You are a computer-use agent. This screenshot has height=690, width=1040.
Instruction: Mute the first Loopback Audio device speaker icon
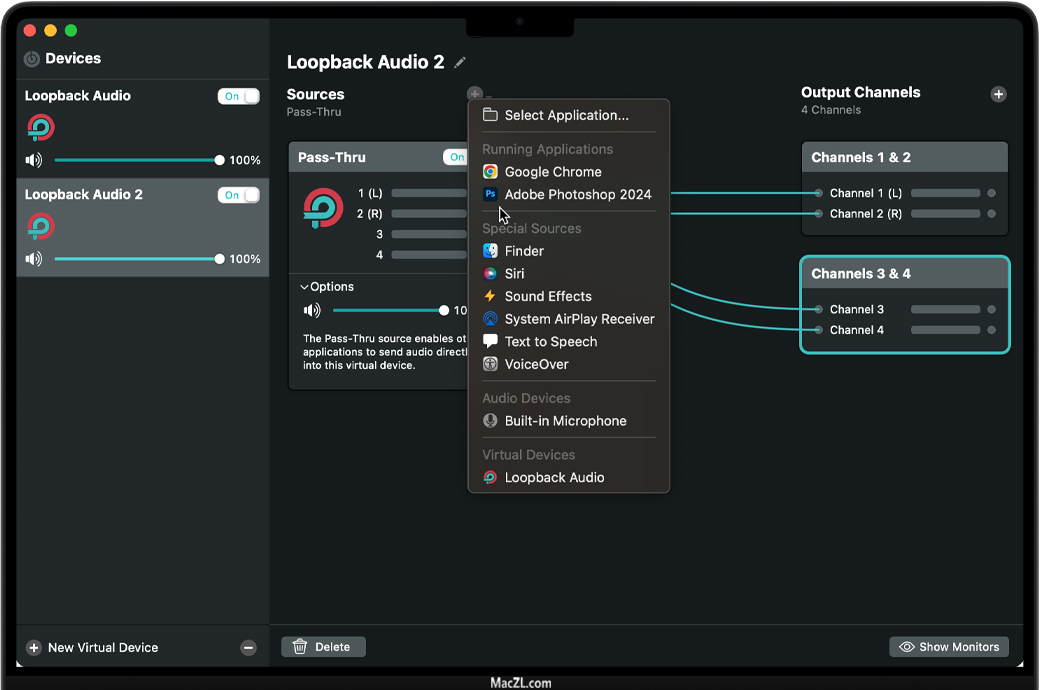pyautogui.click(x=34, y=160)
